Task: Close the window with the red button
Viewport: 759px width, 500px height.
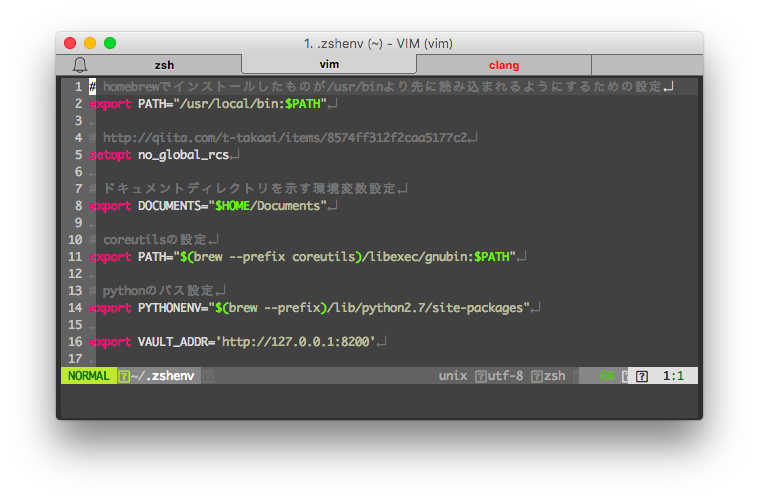Action: click(x=70, y=43)
